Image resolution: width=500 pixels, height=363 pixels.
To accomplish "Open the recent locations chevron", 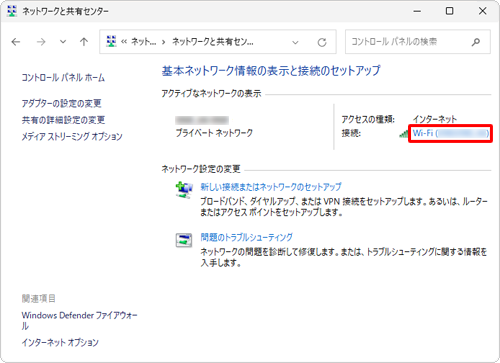I will [x=63, y=42].
